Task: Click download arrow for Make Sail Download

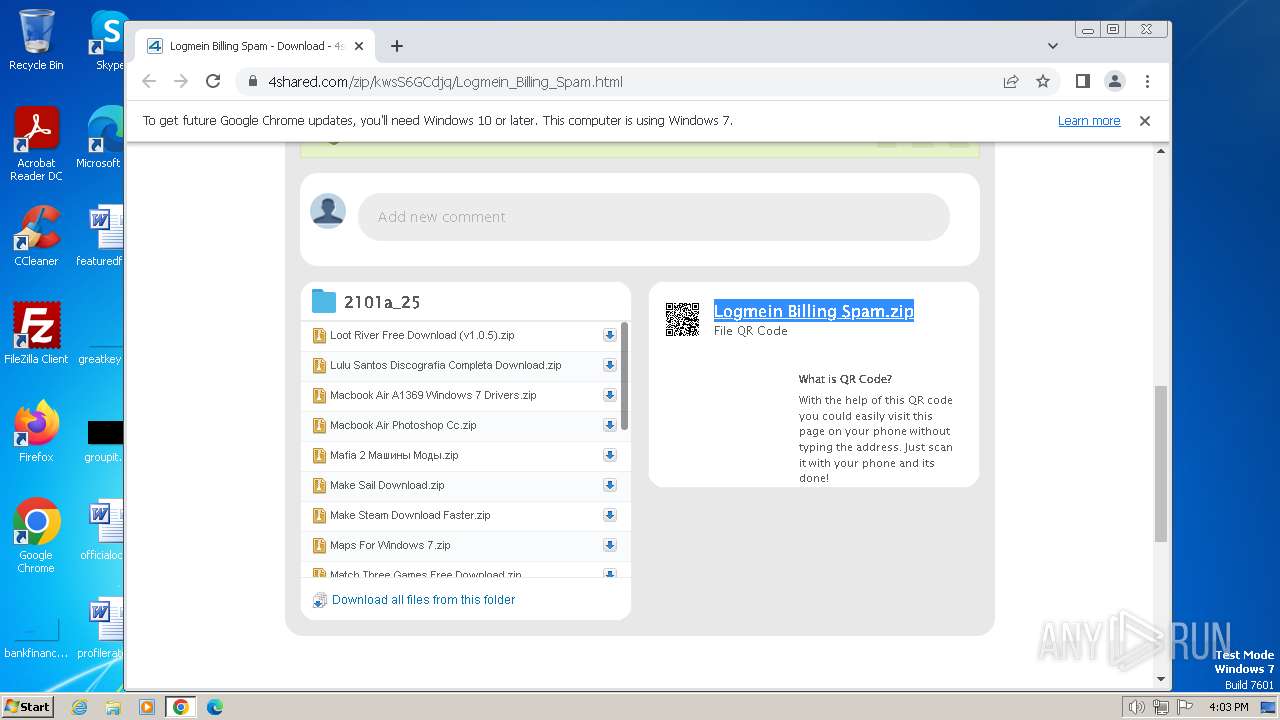Action: click(609, 485)
